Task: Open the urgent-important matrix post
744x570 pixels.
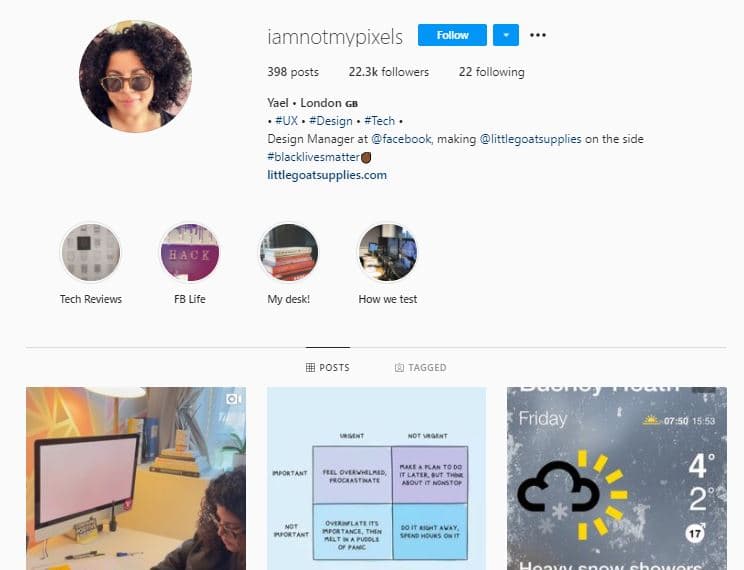Action: pyautogui.click(x=377, y=478)
